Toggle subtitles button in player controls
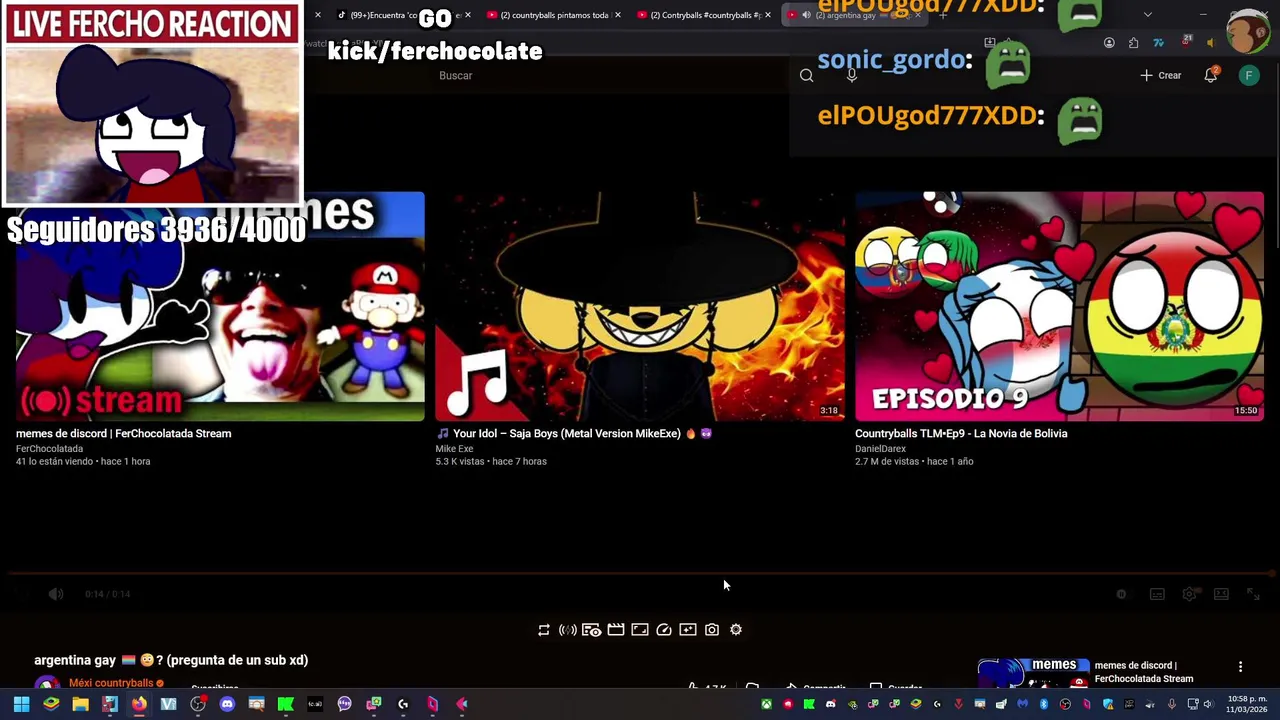 [x=1157, y=594]
